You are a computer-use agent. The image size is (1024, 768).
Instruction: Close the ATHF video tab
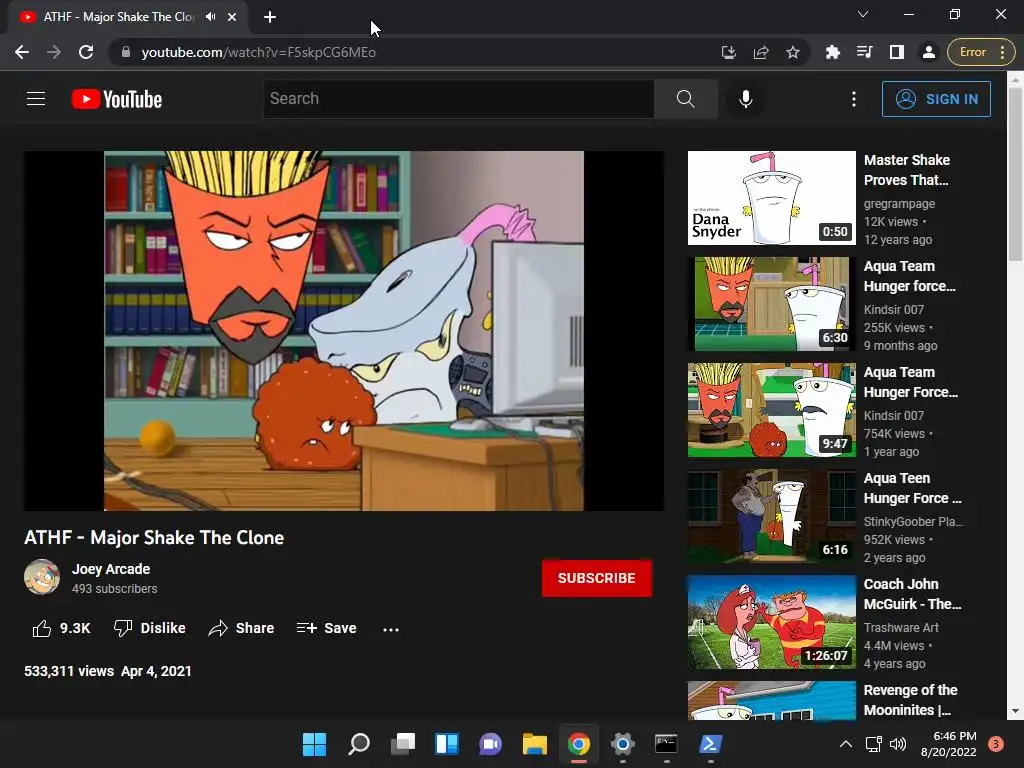point(232,17)
